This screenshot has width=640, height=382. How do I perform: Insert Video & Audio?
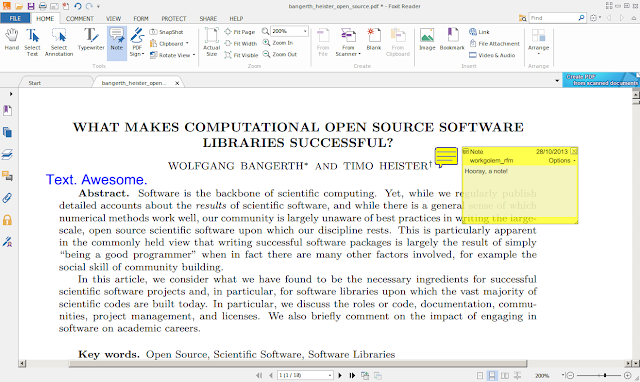point(492,55)
